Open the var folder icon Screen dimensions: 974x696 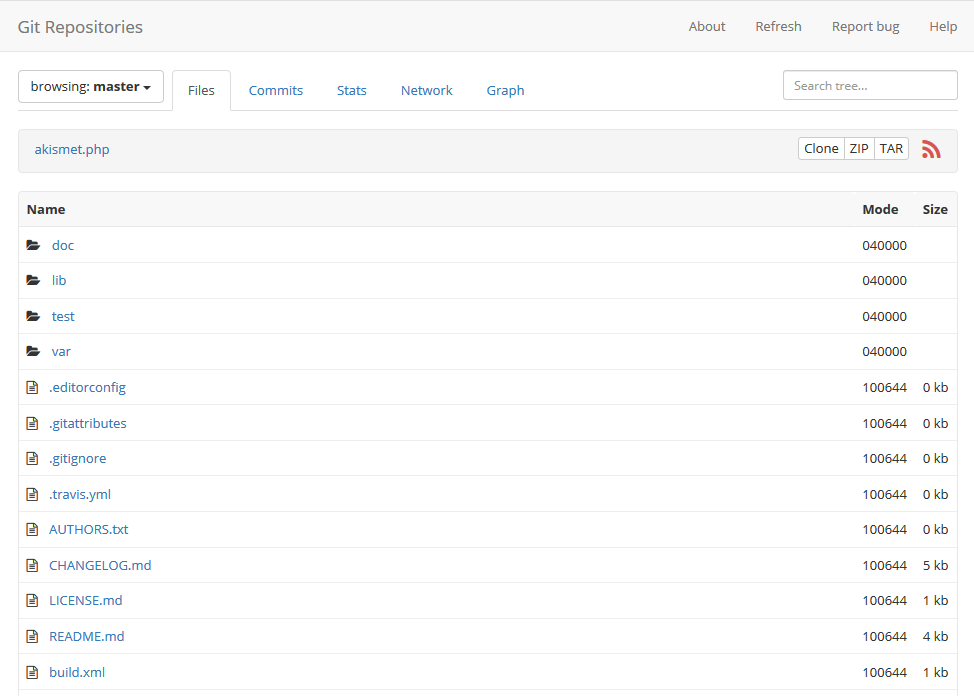[33, 351]
